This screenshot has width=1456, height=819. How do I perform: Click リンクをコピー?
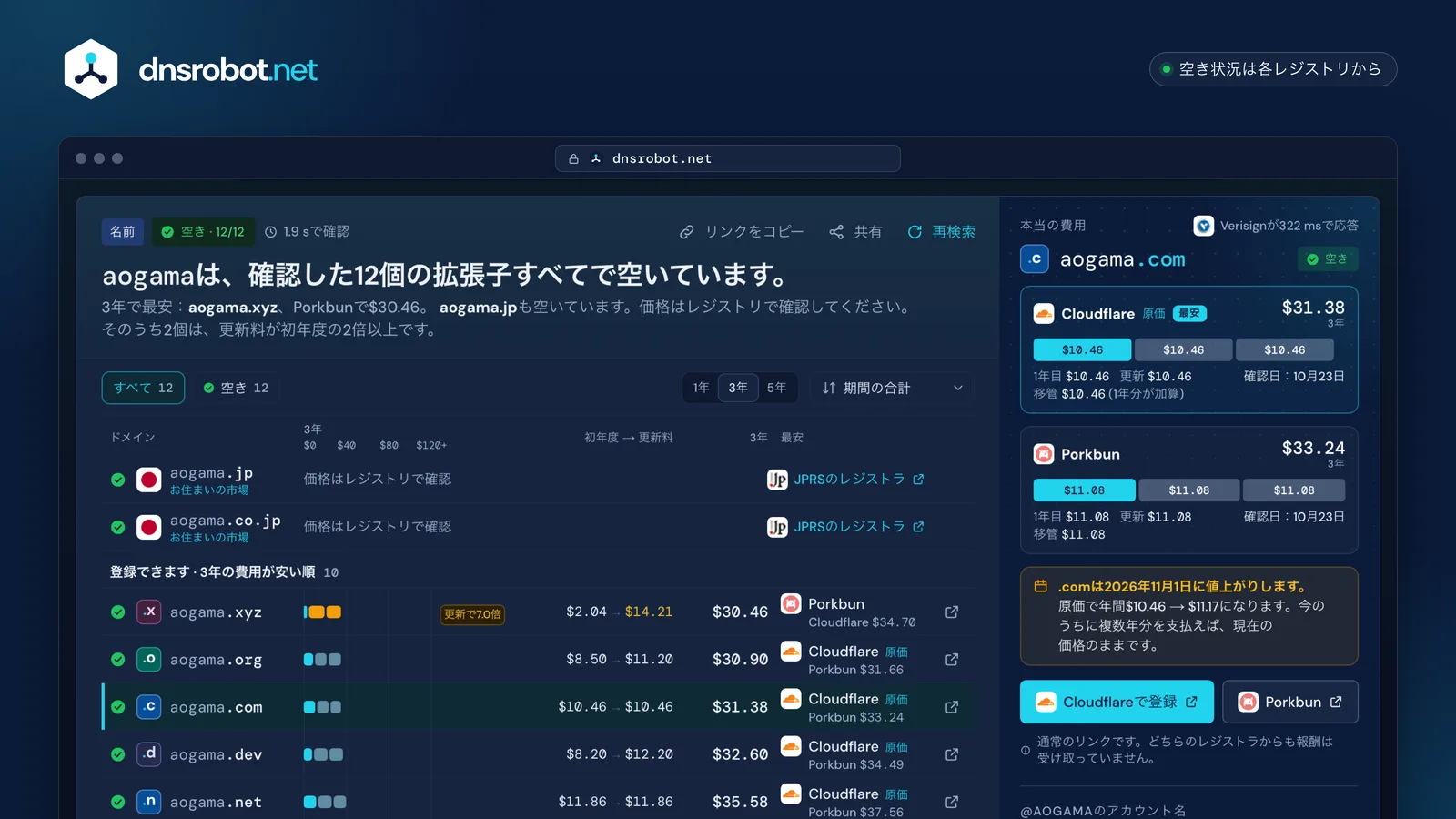742,232
